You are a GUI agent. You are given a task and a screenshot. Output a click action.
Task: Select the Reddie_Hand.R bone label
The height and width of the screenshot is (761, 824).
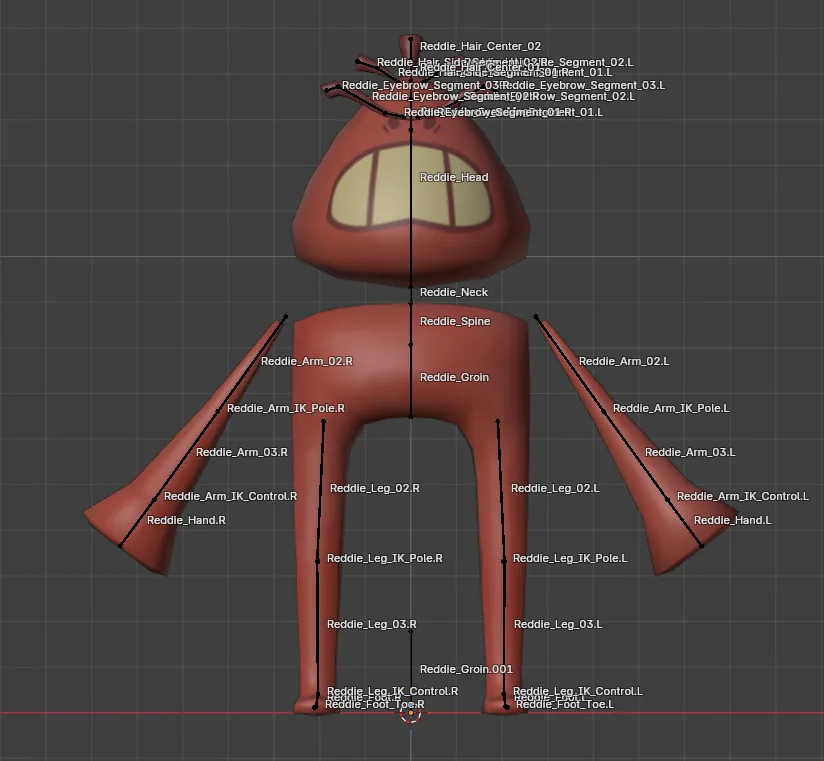(x=186, y=520)
